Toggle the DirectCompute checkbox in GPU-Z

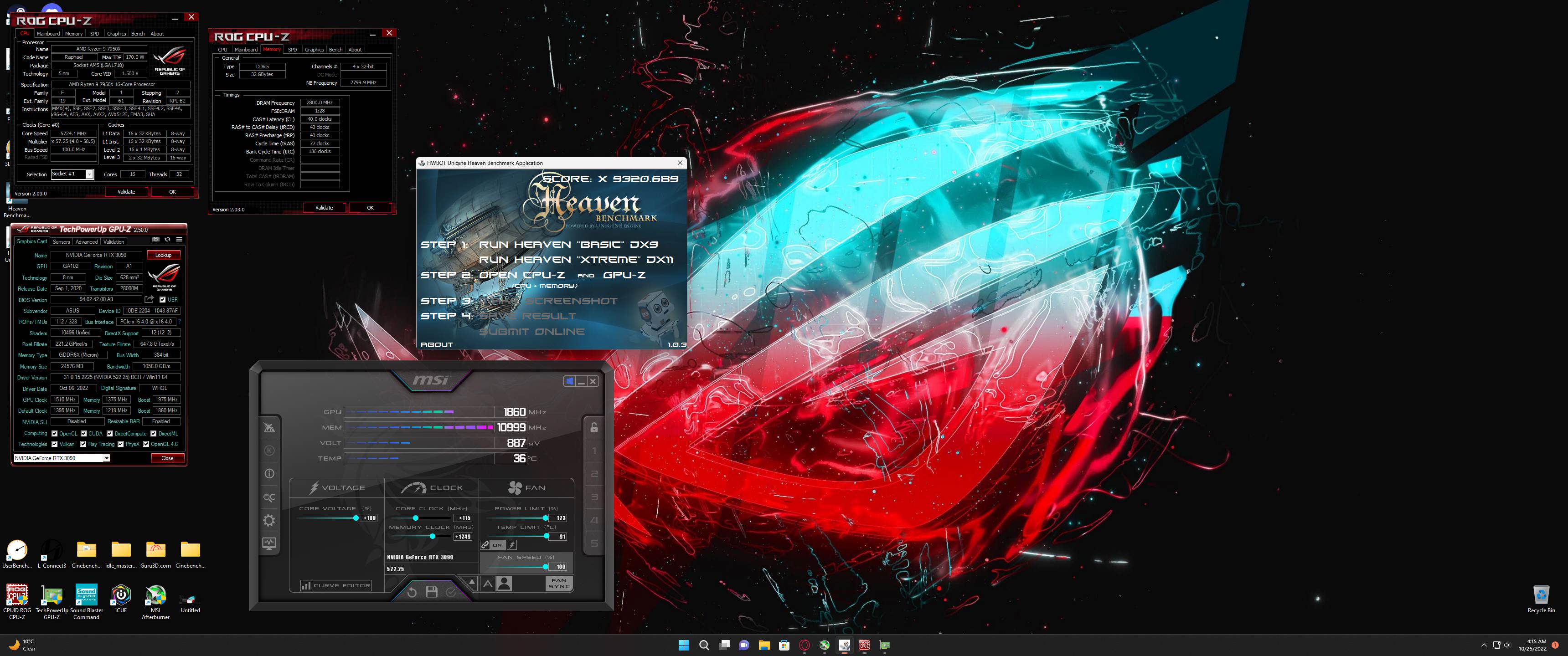109,433
